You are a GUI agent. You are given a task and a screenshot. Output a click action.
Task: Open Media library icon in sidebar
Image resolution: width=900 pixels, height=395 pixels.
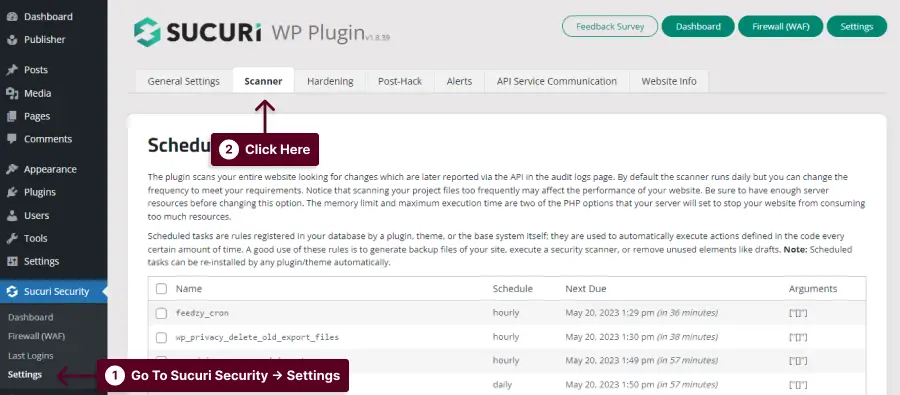pyautogui.click(x=12, y=93)
